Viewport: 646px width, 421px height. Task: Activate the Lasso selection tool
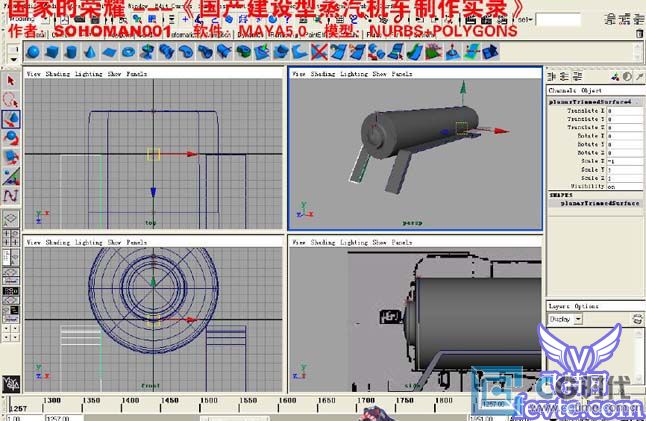click(x=11, y=100)
